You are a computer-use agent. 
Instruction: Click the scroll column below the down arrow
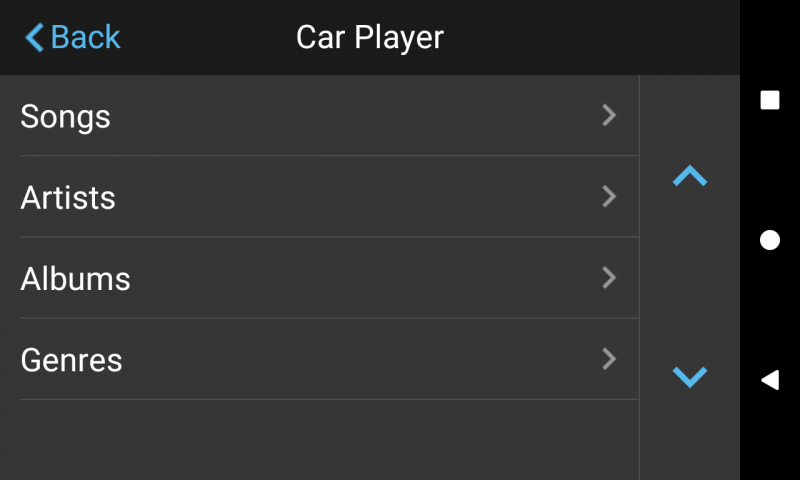690,440
